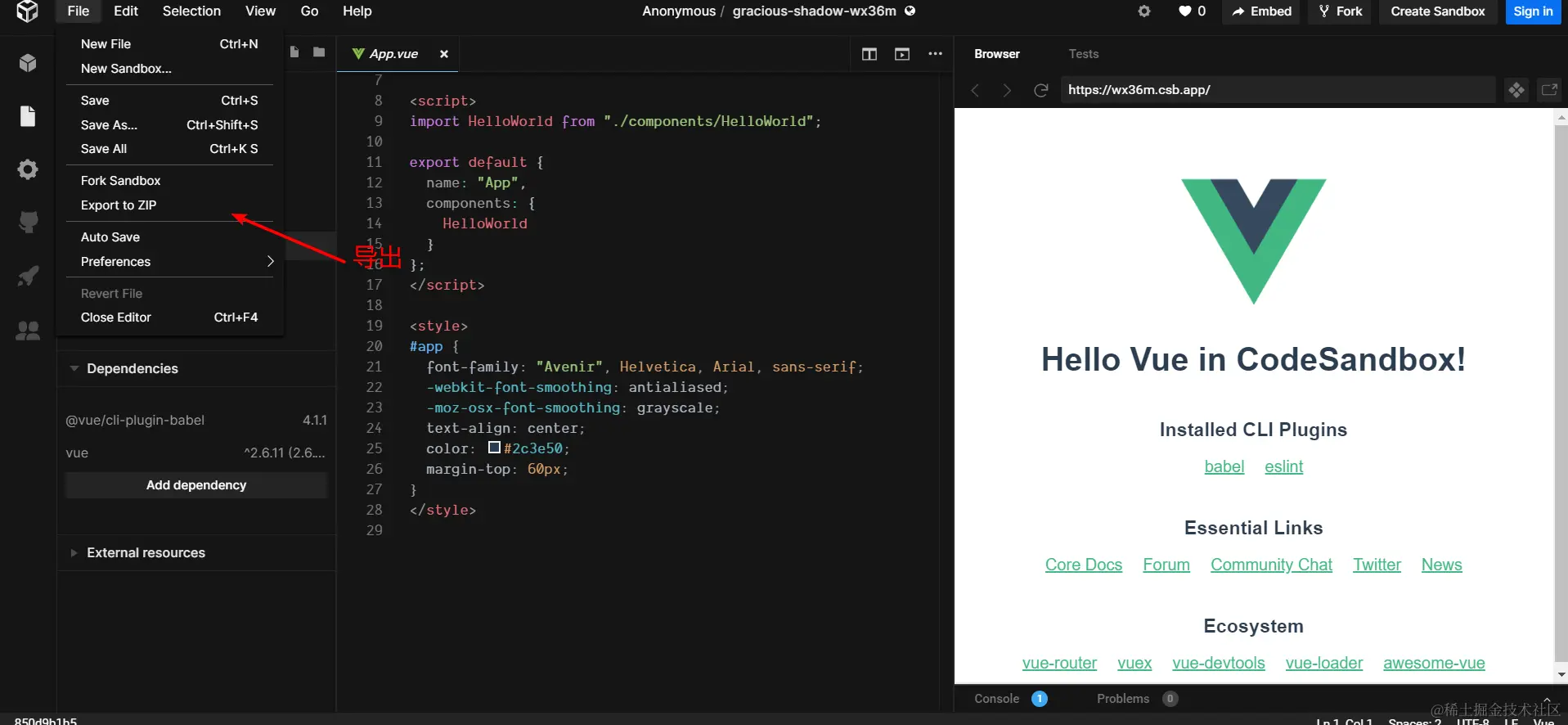Switch to the Browser tab
The height and width of the screenshot is (725, 1568).
point(997,54)
